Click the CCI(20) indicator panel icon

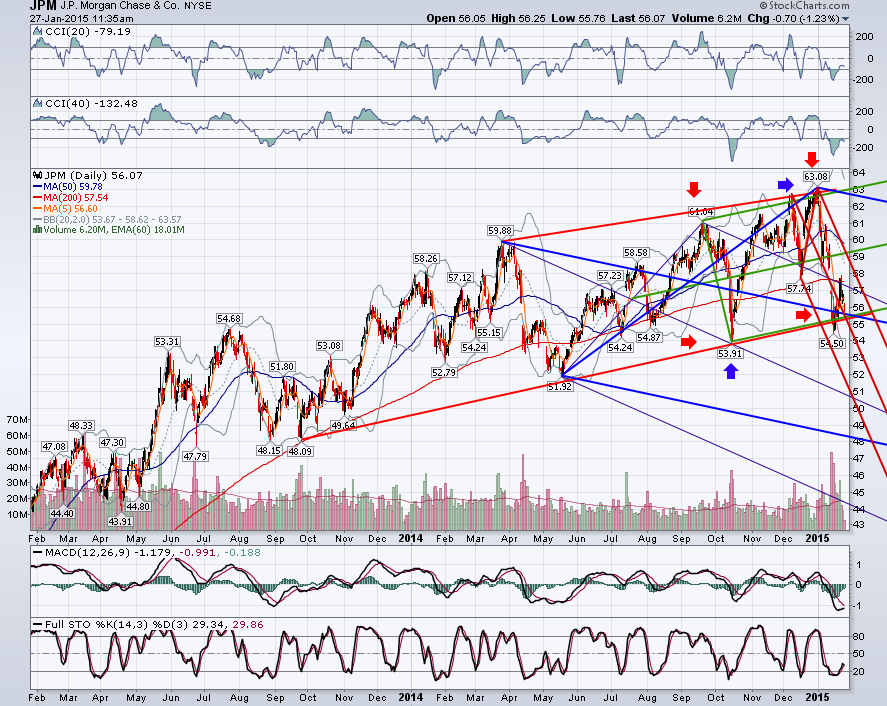pos(38,32)
